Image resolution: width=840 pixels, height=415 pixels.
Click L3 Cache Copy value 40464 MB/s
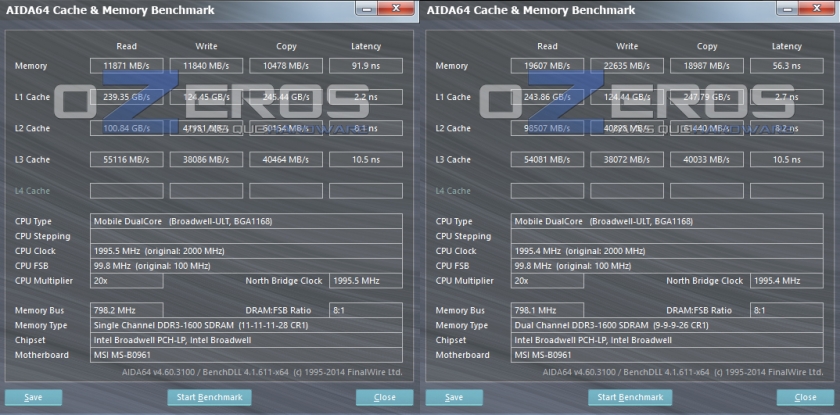(x=286, y=160)
